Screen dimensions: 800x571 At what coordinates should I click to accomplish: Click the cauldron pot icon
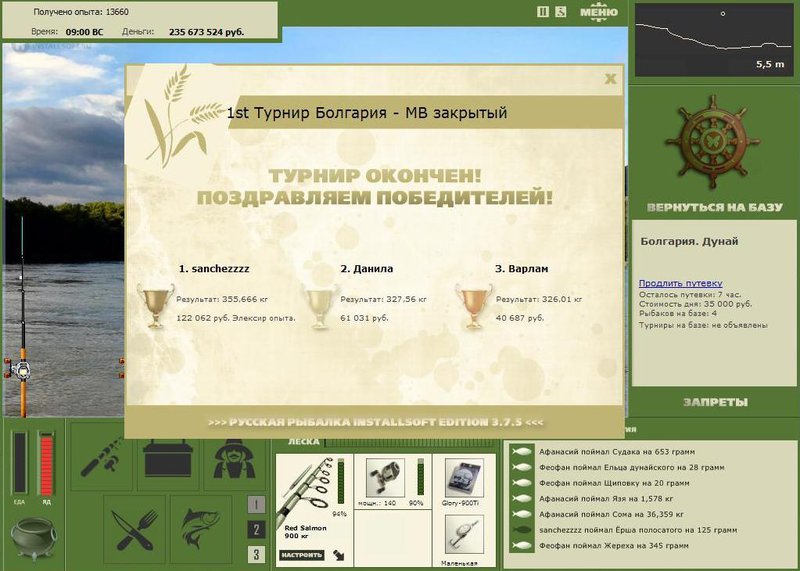click(x=34, y=538)
